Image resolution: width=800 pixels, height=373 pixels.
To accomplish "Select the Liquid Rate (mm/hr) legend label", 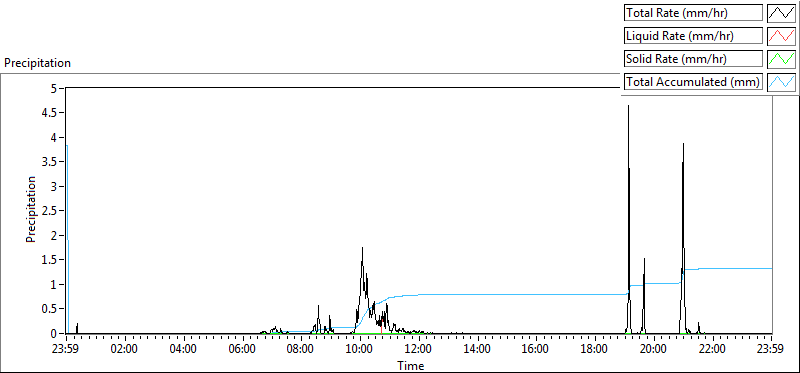I will (x=693, y=36).
